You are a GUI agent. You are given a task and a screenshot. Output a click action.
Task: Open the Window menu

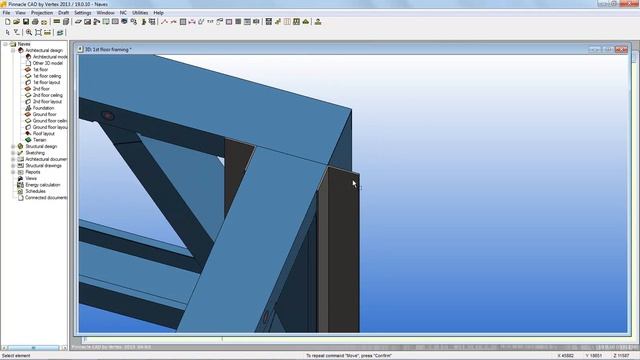[105, 13]
